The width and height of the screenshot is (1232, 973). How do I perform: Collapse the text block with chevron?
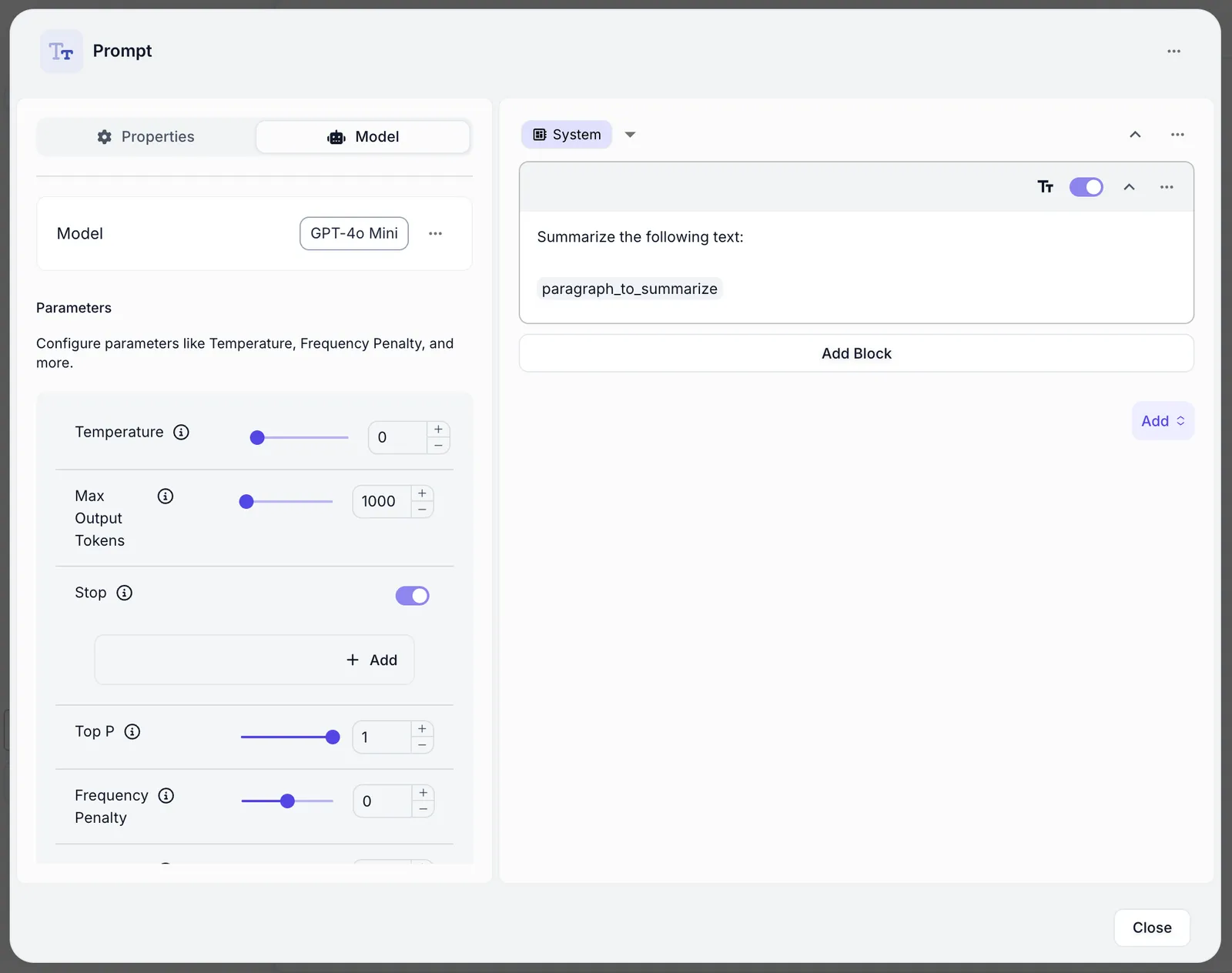tap(1129, 187)
